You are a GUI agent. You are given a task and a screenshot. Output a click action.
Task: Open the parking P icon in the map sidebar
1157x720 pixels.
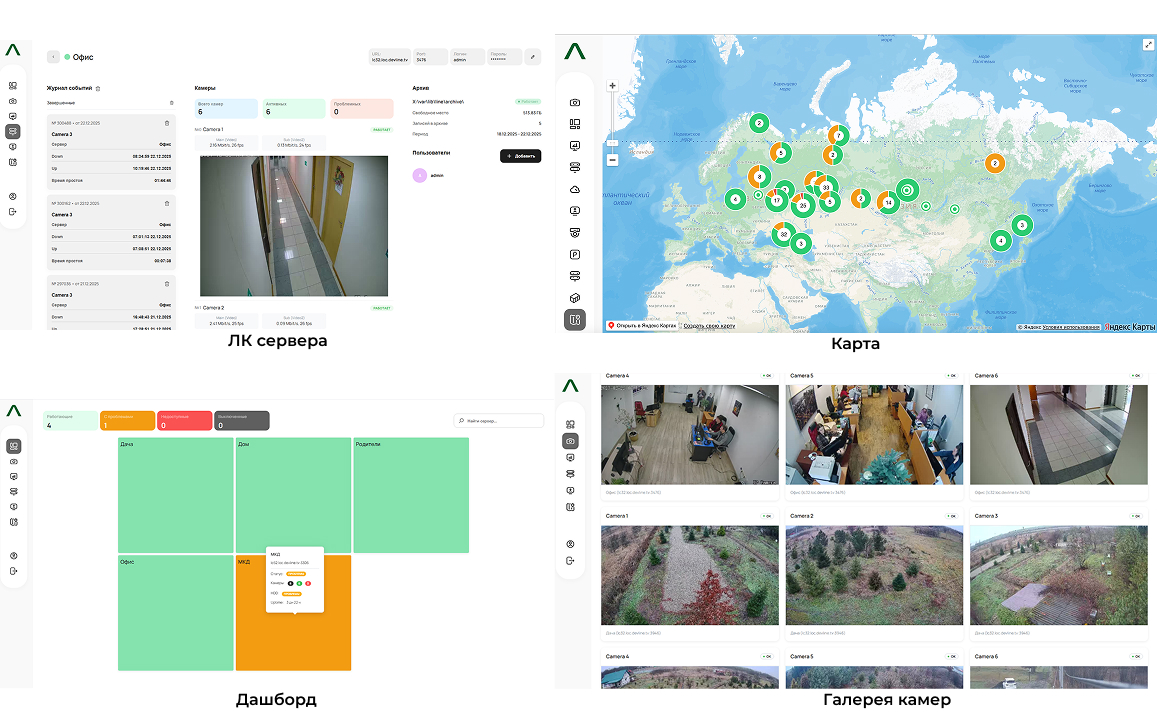tap(575, 255)
